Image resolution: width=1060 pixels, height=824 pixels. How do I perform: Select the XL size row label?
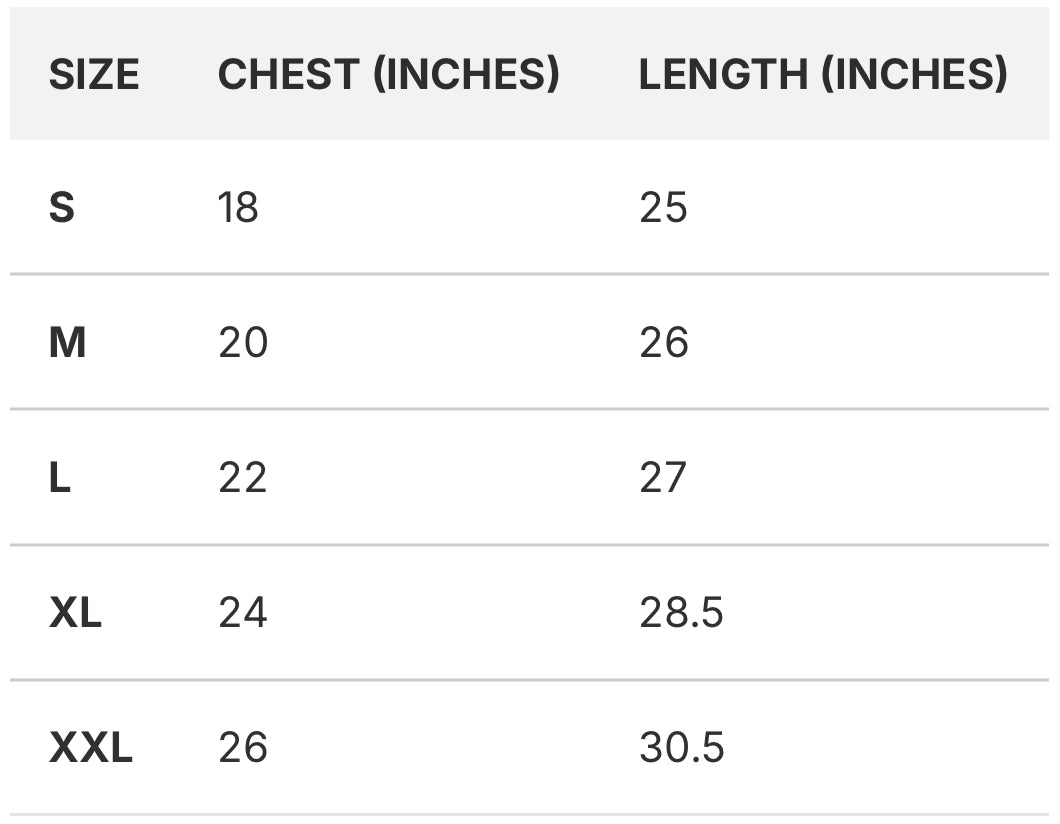pyautogui.click(x=75, y=613)
